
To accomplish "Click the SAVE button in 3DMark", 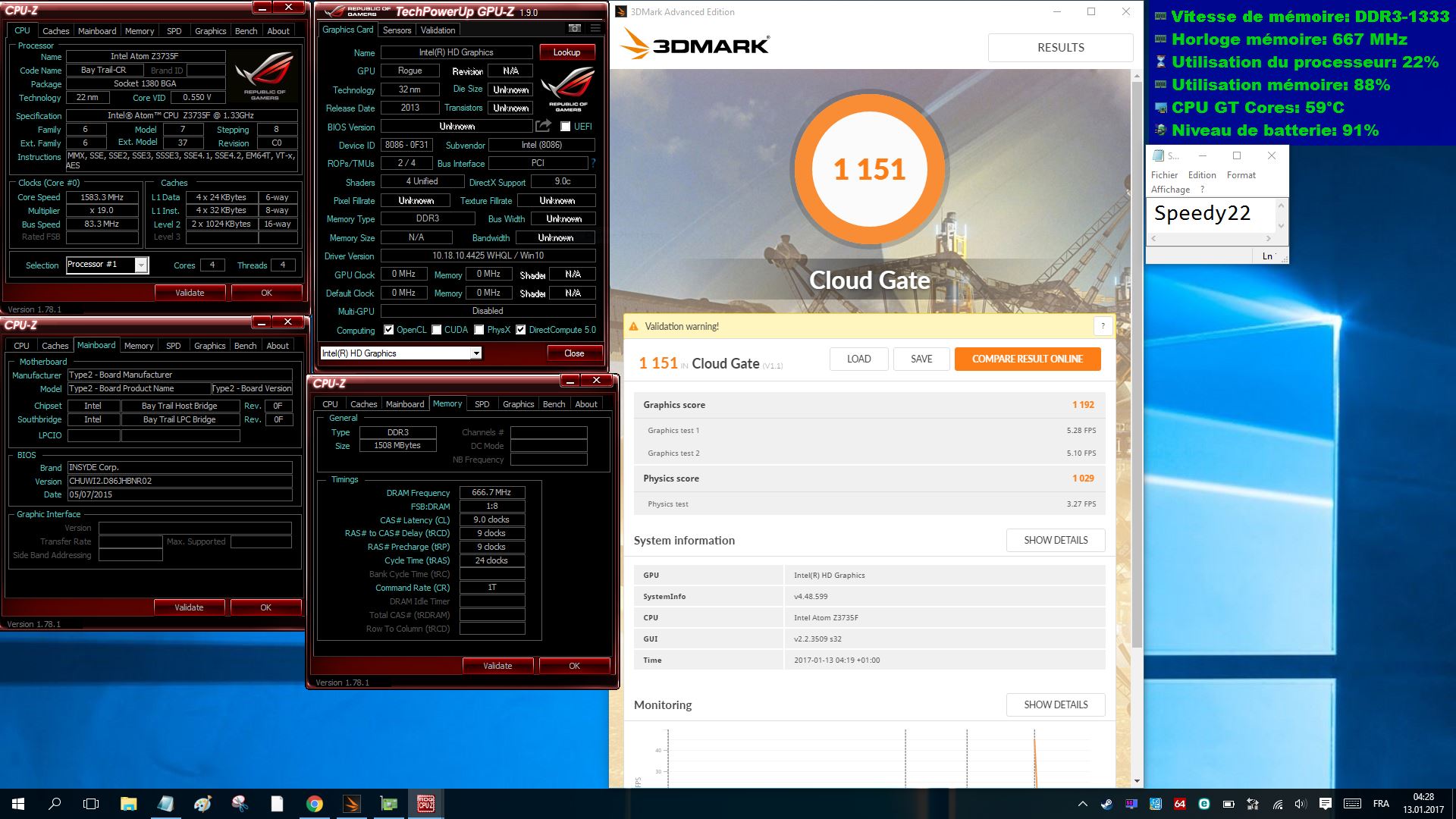I will click(x=921, y=359).
